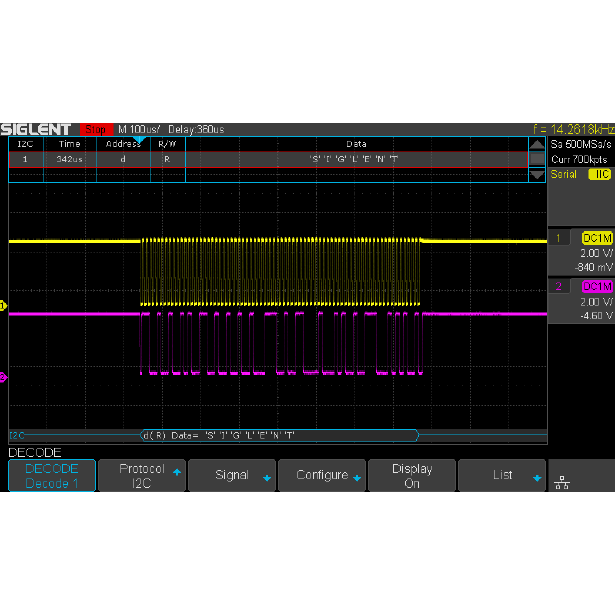Click the Time column header
This screenshot has width=615, height=615.
[69, 144]
